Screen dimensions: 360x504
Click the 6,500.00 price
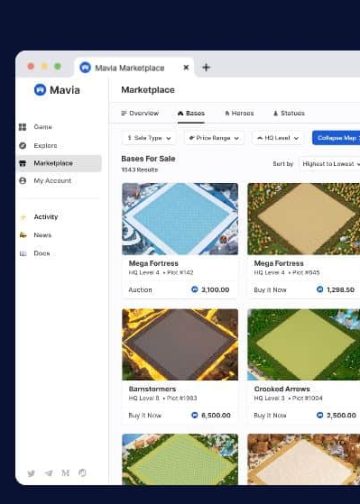(216, 415)
